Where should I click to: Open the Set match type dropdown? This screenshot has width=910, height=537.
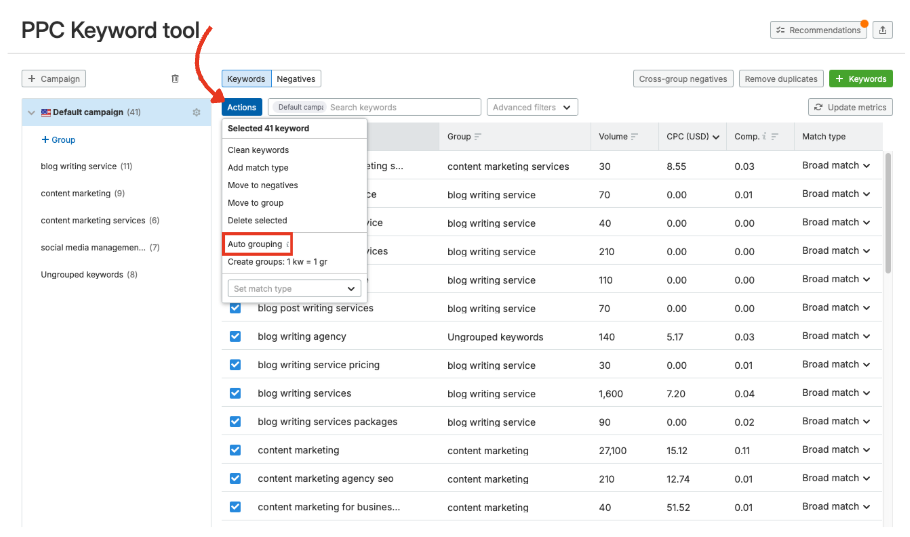[x=294, y=288]
